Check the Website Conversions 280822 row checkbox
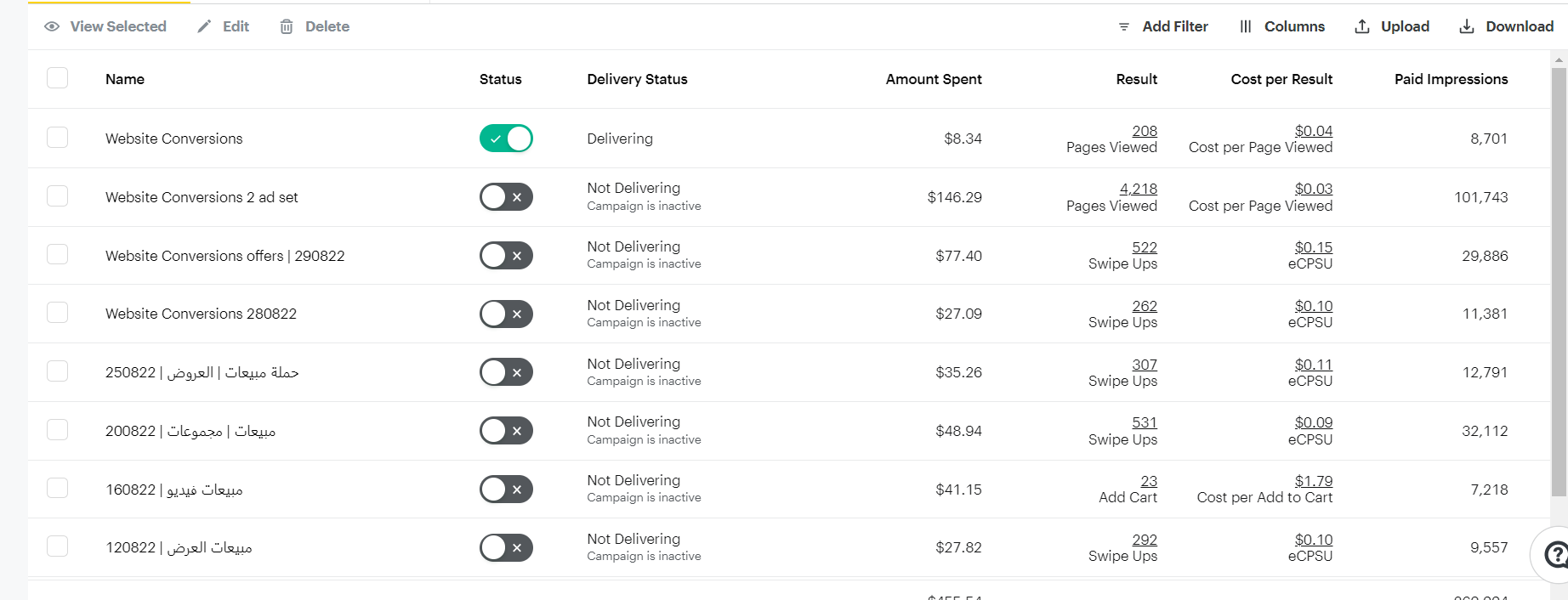This screenshot has height=600, width=1568. (x=57, y=313)
